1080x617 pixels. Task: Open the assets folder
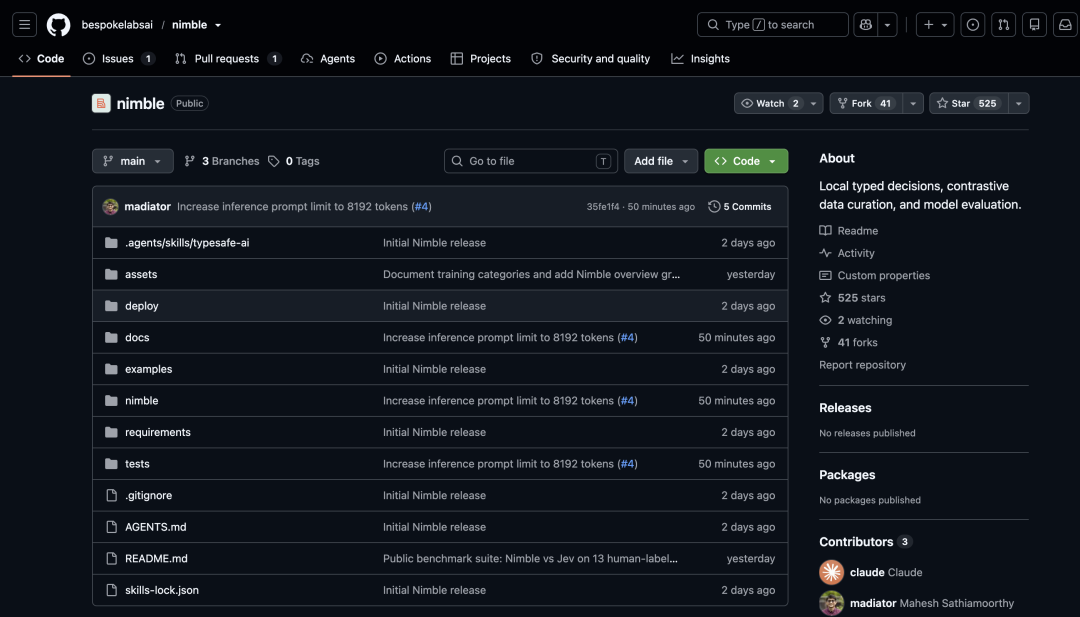pyautogui.click(x=141, y=275)
